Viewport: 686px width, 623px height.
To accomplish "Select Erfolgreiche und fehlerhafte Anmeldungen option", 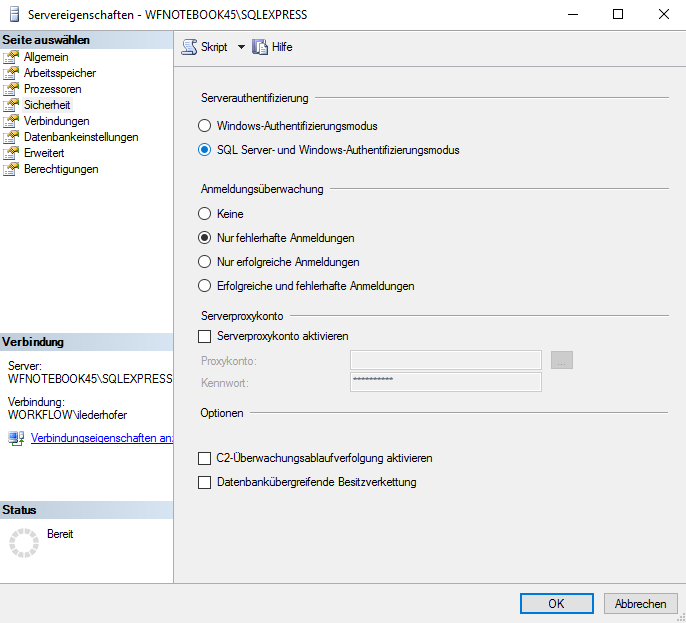I will [x=205, y=286].
